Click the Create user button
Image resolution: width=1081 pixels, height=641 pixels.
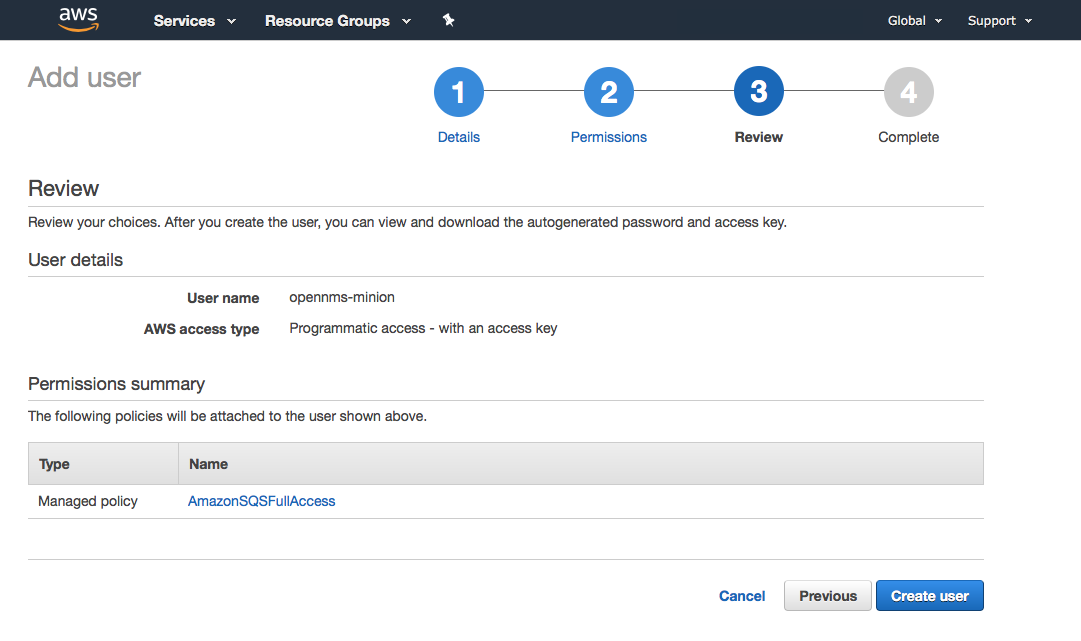pyautogui.click(x=929, y=595)
